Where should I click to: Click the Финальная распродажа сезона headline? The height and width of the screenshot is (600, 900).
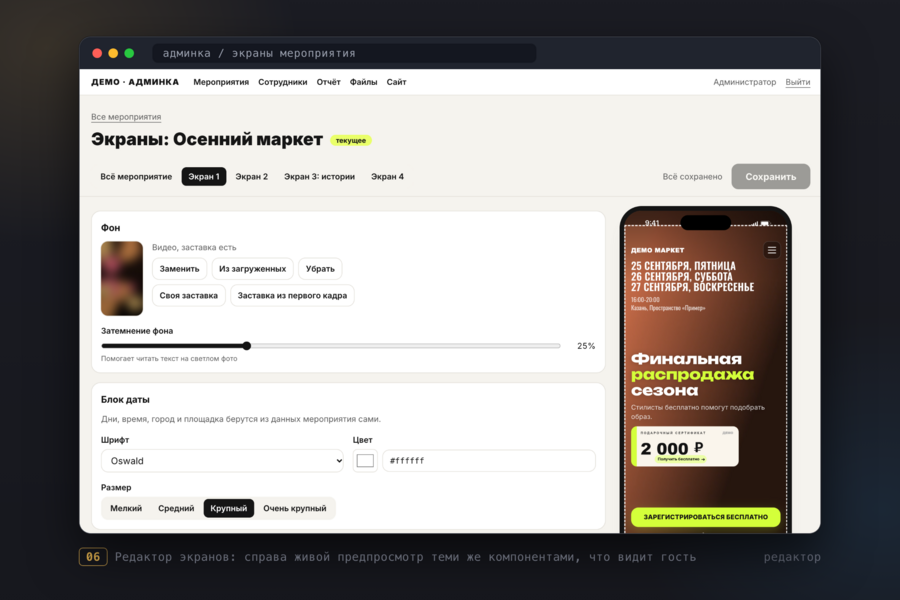(692, 375)
